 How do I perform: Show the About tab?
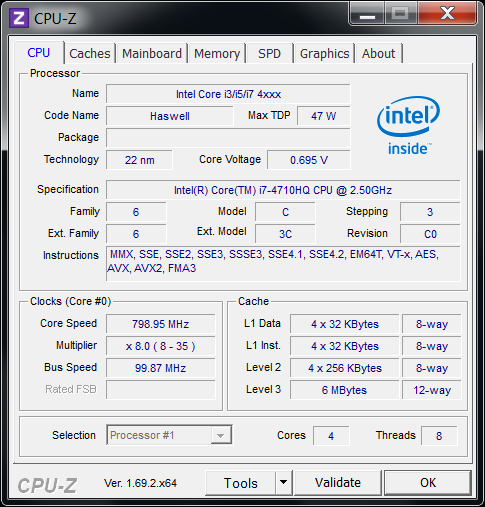click(x=379, y=53)
